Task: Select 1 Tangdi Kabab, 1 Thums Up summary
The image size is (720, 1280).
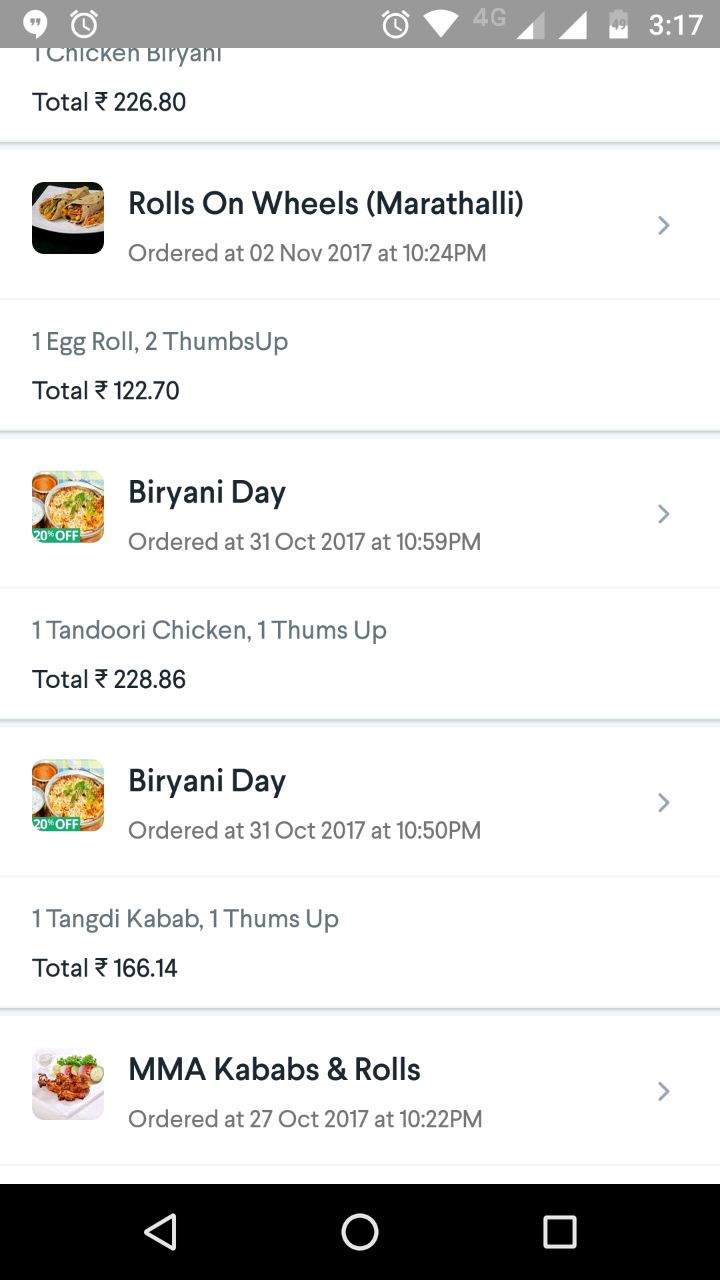Action: [185, 918]
